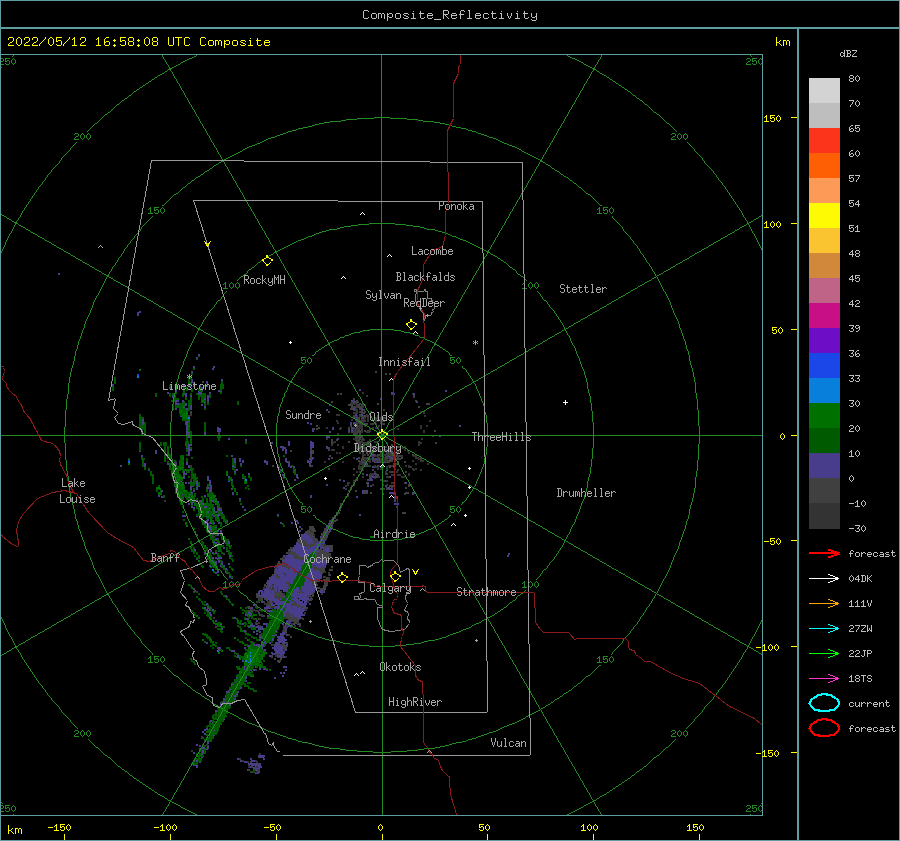Screen dimensions: 900x841
Task: Click the Blackfalds label
Action: (425, 277)
